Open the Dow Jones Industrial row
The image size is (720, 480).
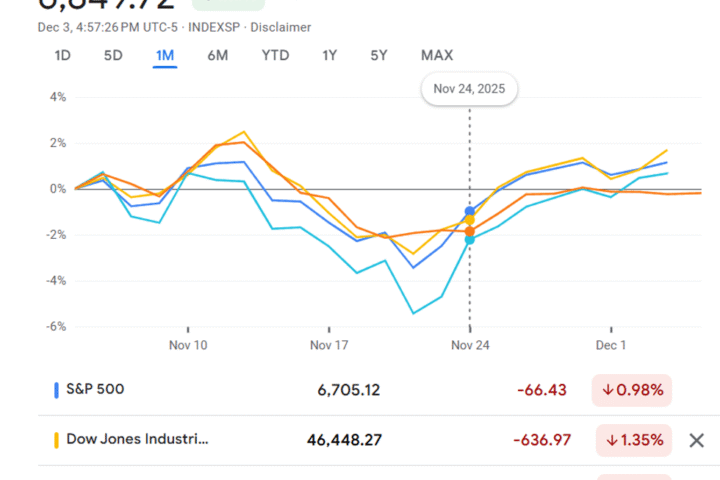tap(139, 440)
